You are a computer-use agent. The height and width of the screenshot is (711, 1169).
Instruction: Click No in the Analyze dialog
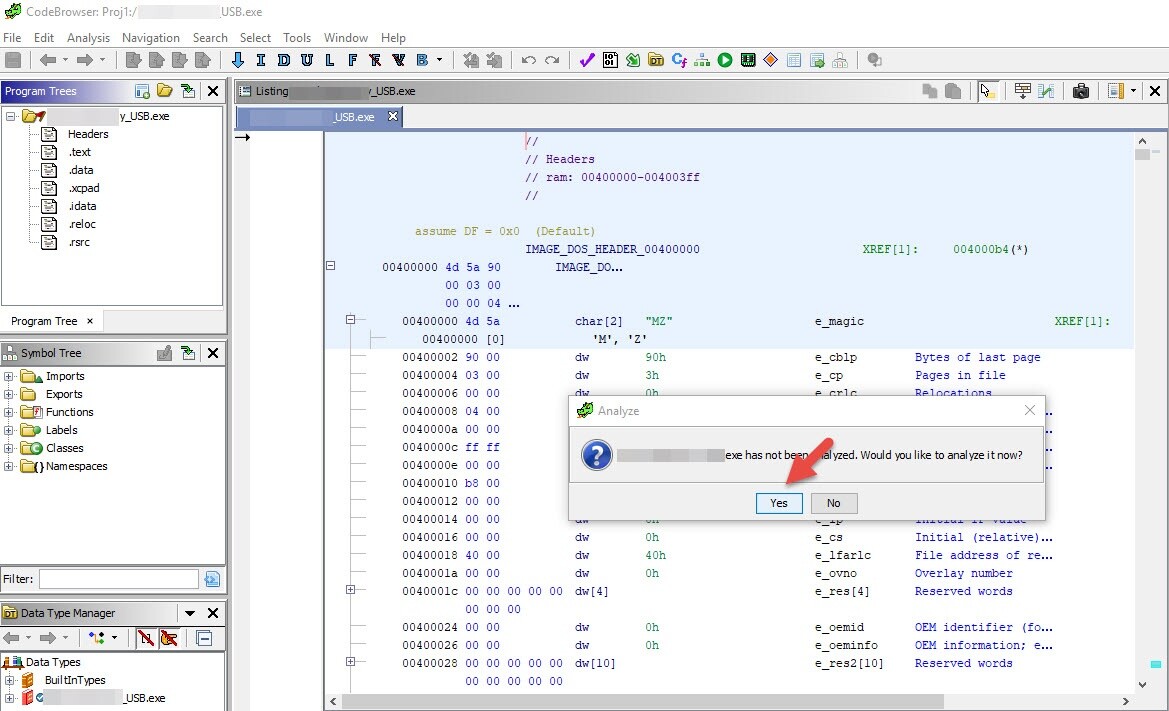click(833, 503)
